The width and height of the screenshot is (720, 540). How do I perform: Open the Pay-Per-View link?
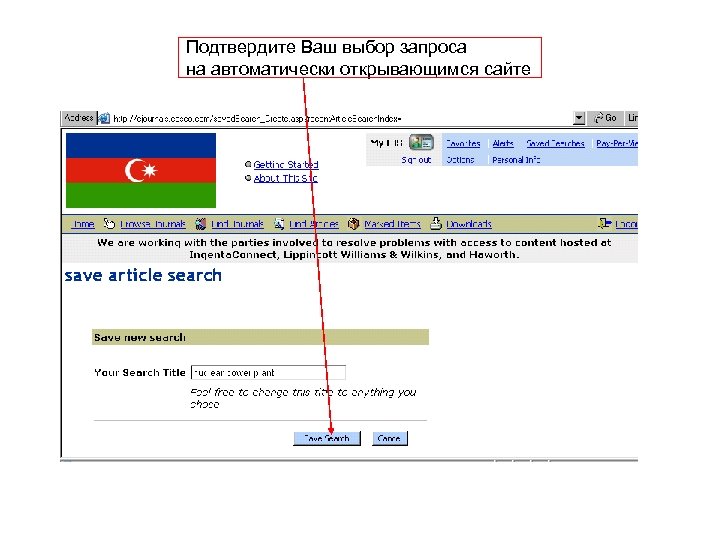pyautogui.click(x=617, y=143)
